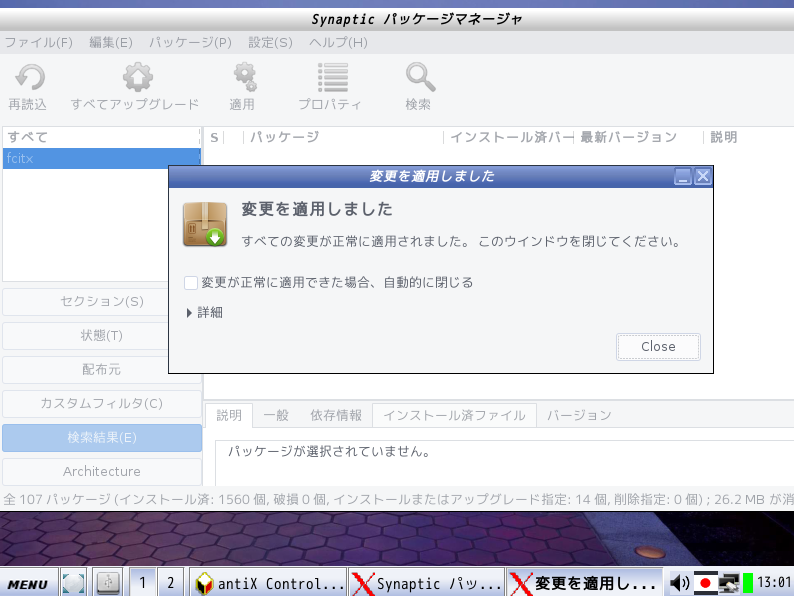Click the 再読込 reload toolbar icon
The image size is (794, 596).
point(30,77)
